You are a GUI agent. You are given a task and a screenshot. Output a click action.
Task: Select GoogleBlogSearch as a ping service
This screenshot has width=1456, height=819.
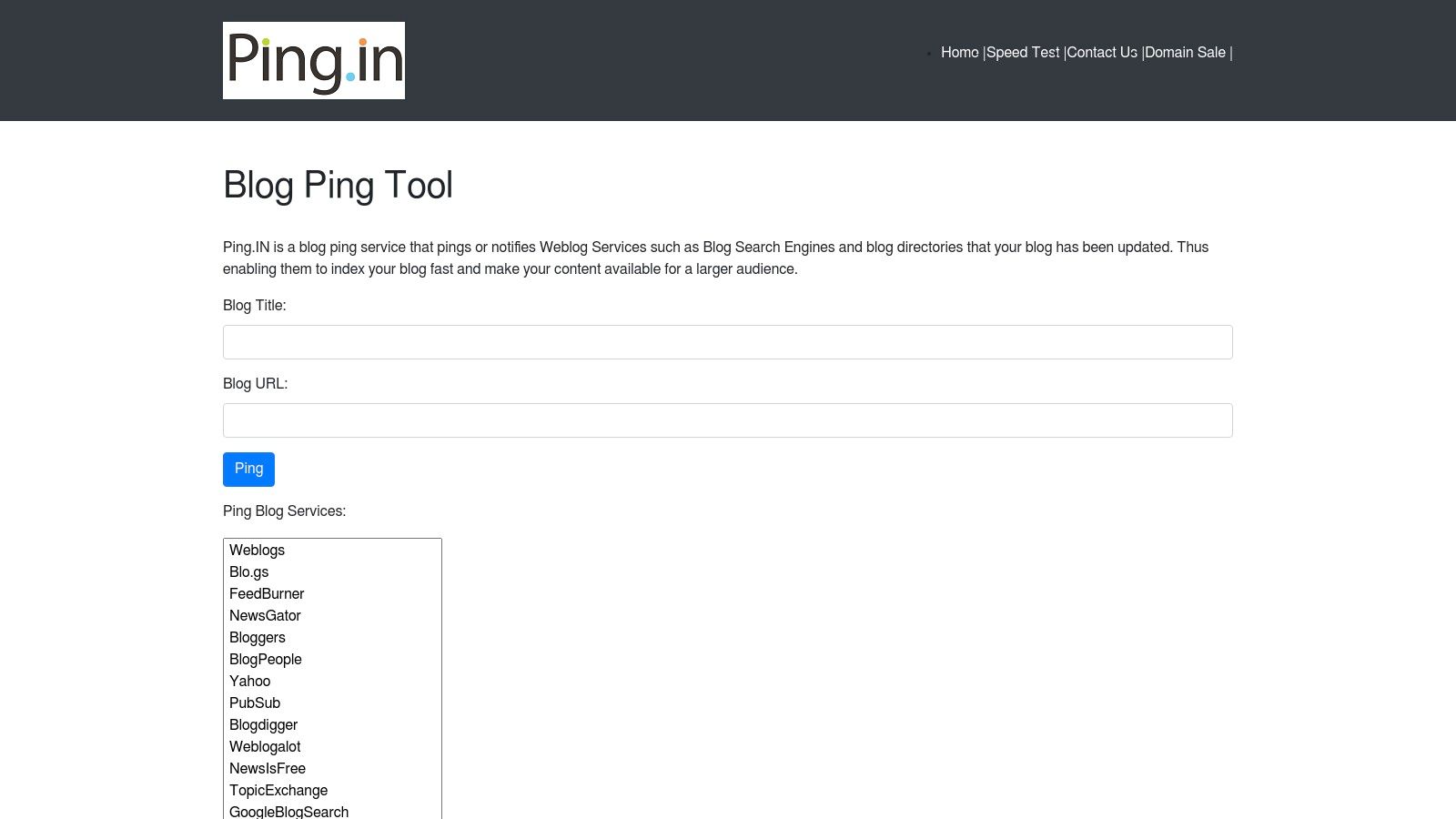tap(288, 811)
